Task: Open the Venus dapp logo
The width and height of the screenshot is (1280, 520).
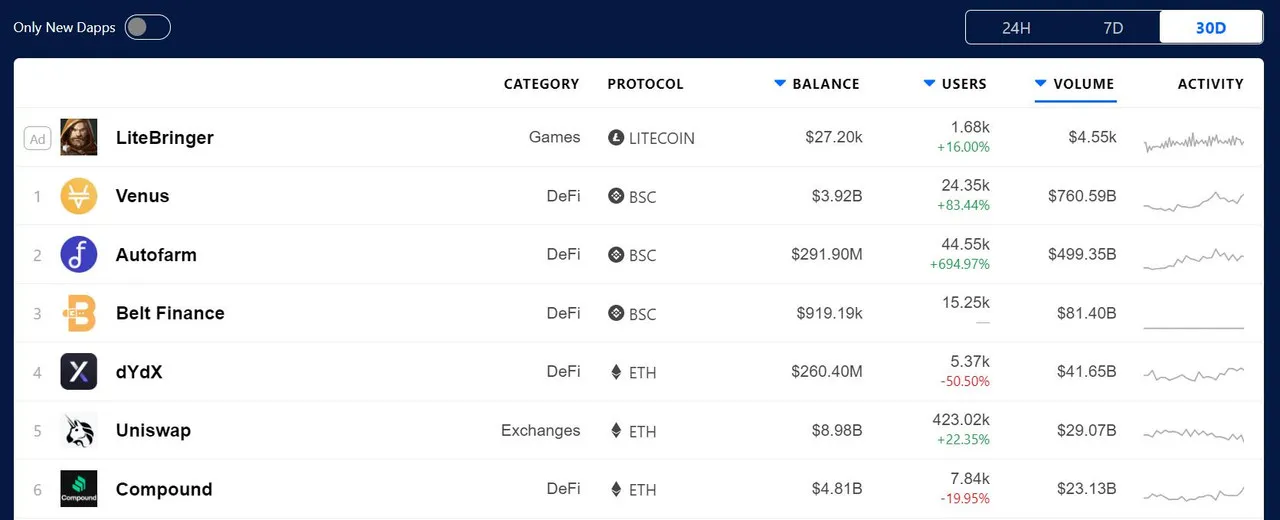Action: pos(79,196)
